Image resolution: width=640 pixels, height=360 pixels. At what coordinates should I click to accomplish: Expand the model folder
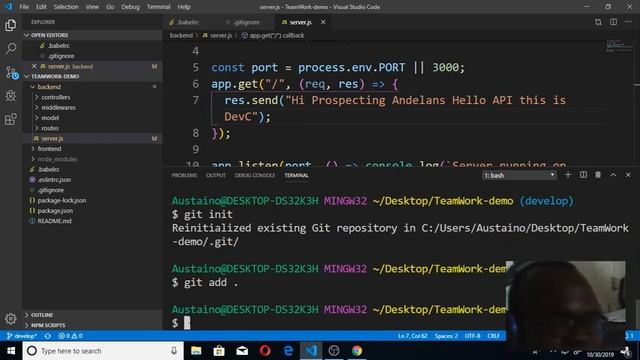[93, 118]
